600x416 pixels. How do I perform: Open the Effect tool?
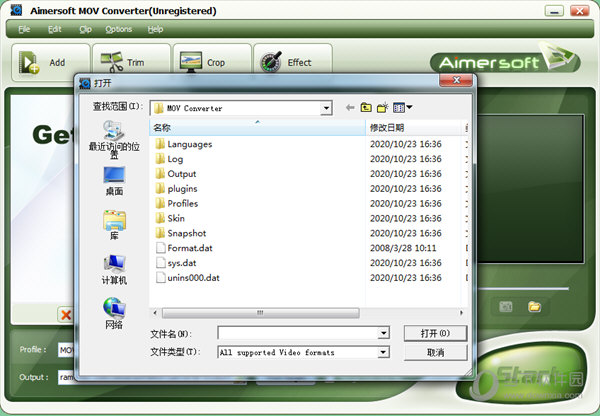pos(293,61)
